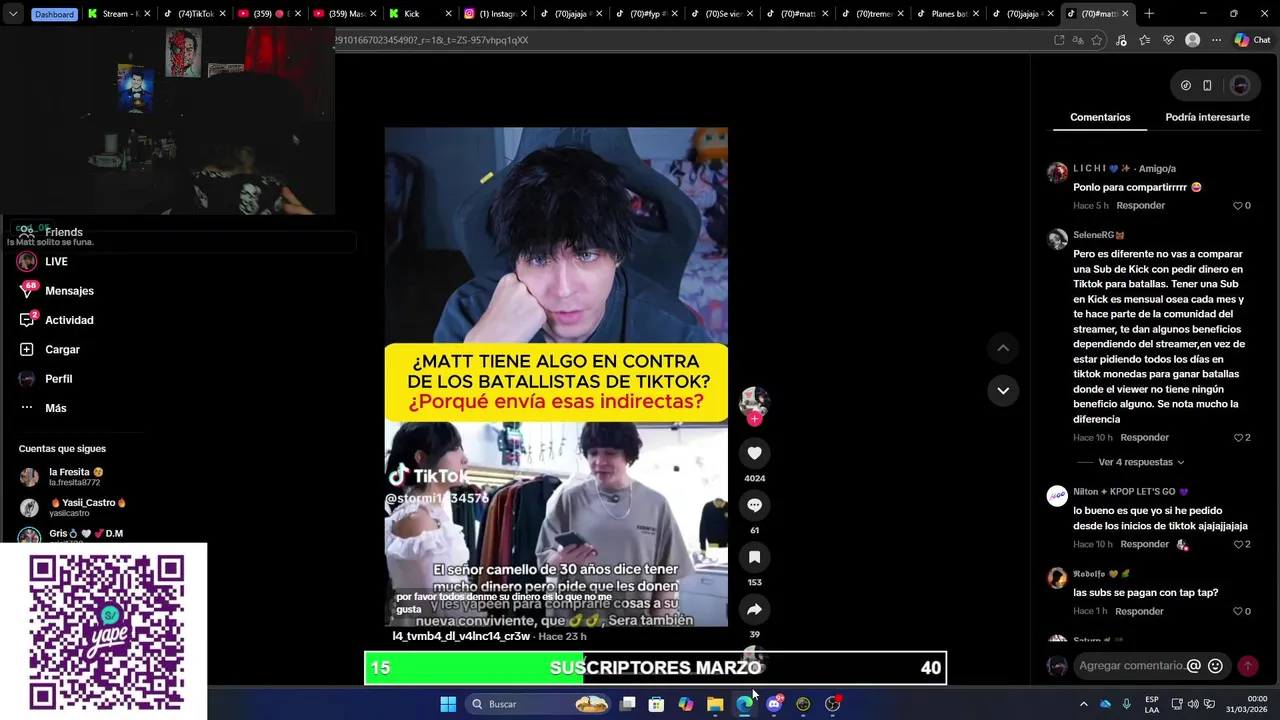
Task: Reply to Rodolfo's comment
Action: pos(1140,611)
